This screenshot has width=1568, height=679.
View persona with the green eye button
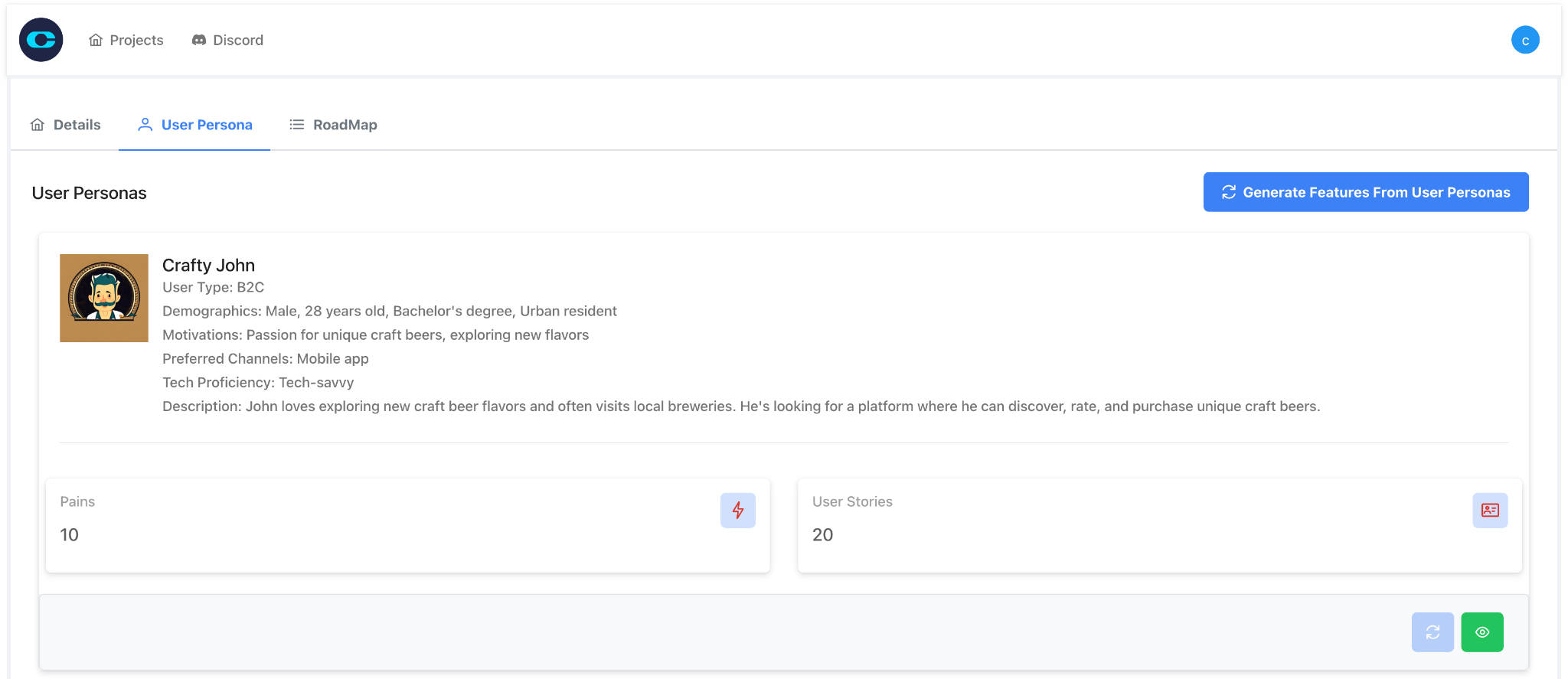coord(1481,632)
